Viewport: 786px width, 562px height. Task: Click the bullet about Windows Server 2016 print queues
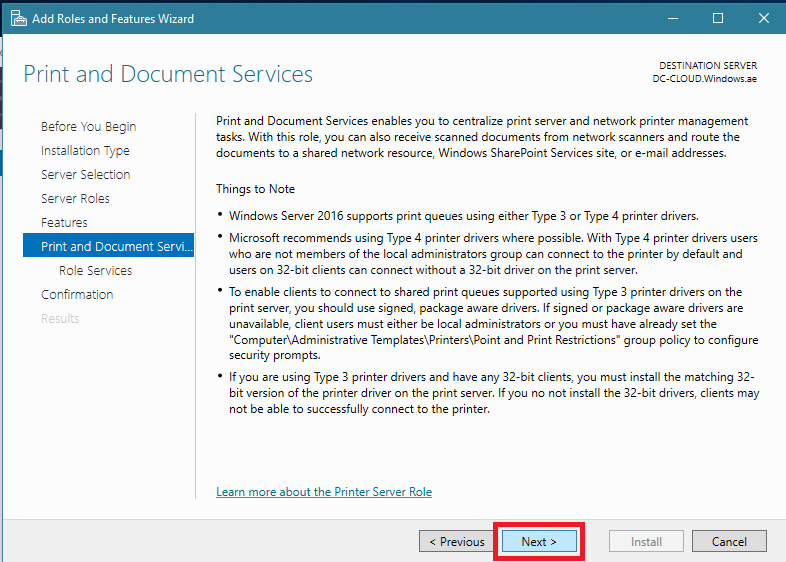464,216
